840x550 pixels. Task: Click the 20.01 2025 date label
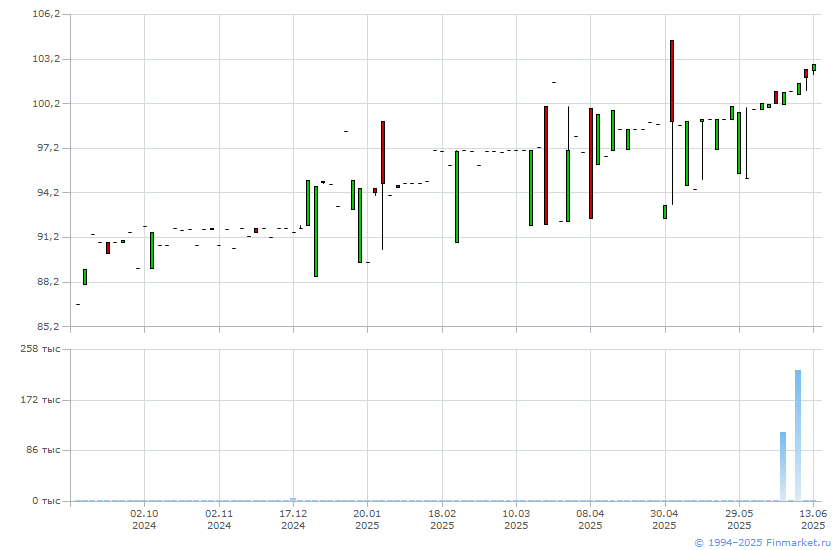(367, 519)
